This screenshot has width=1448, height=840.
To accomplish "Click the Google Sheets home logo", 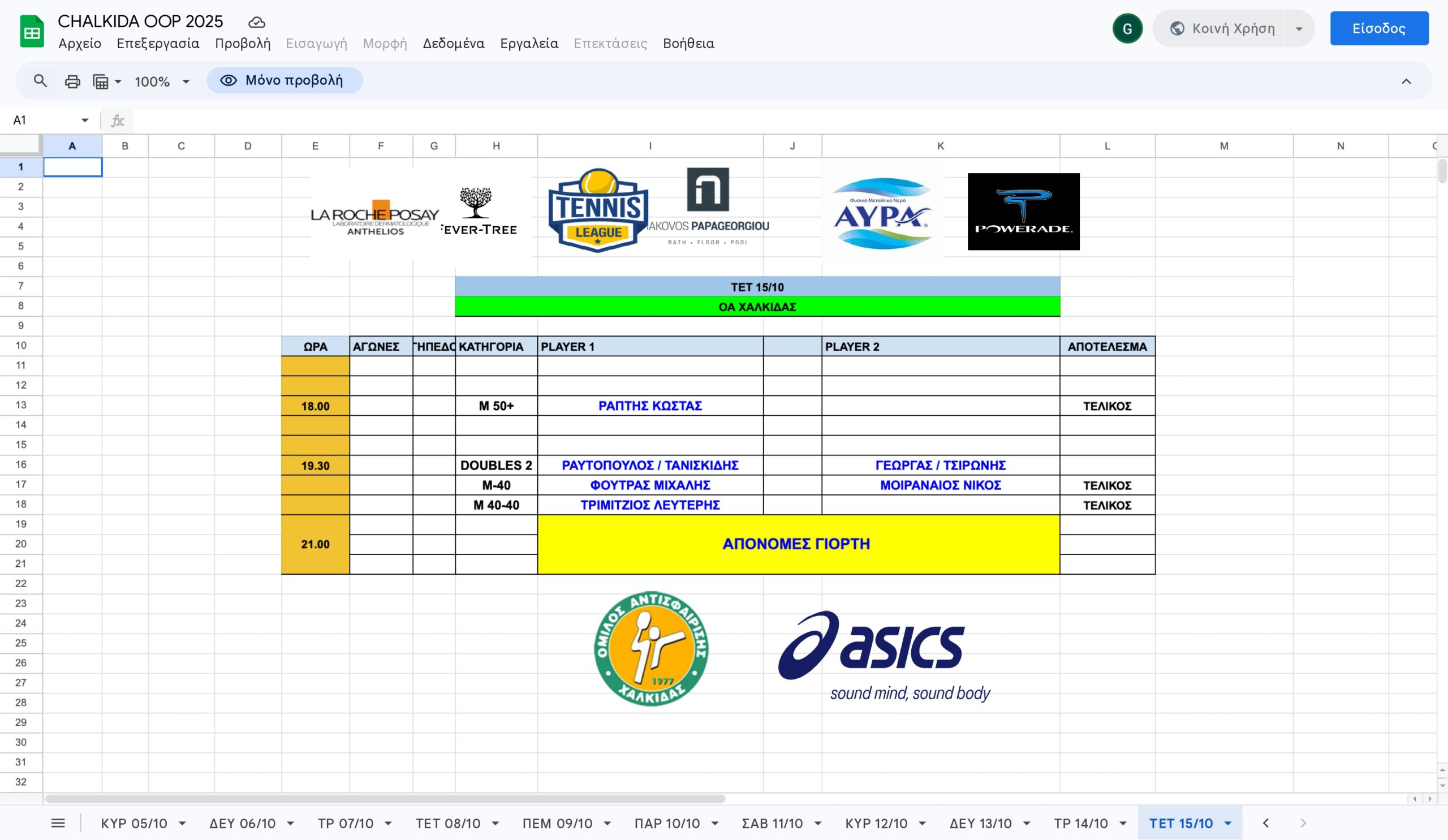I will pos(32,32).
